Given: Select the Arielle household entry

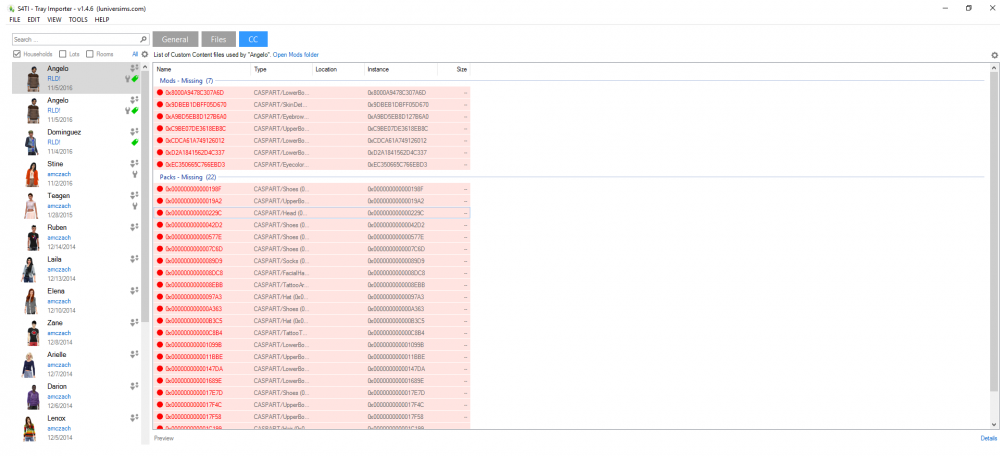Looking at the screenshot, I should (77, 364).
